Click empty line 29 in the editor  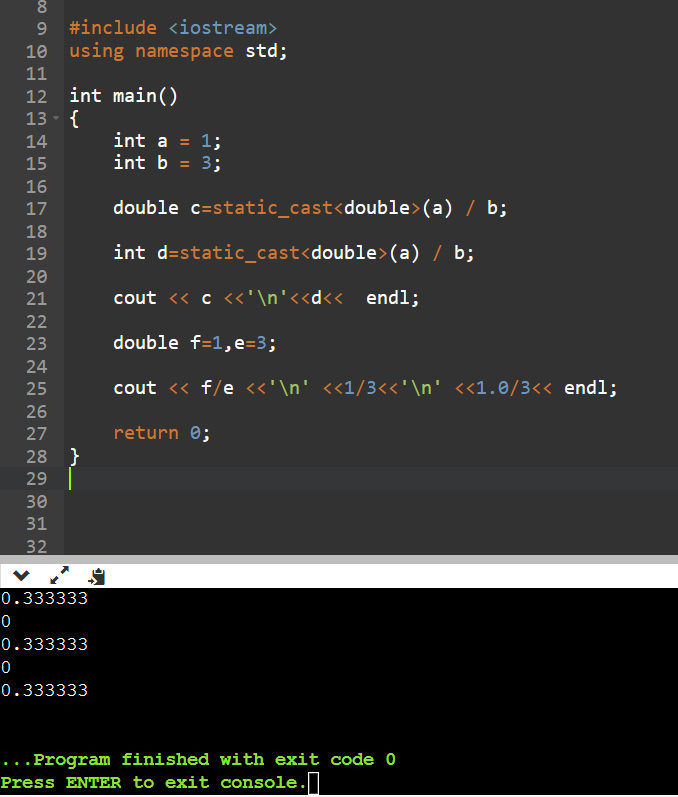300,479
